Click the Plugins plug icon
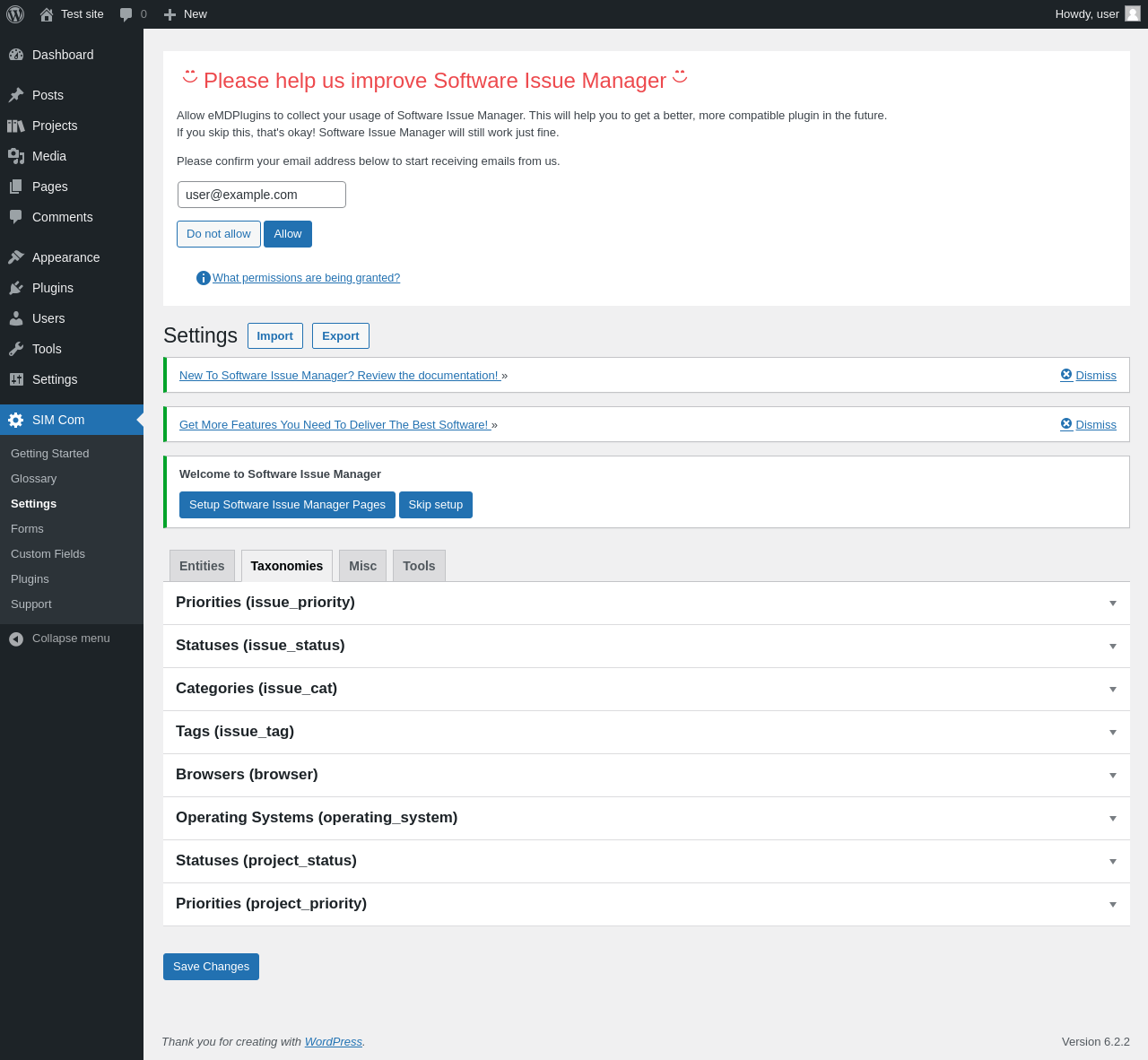 [x=16, y=288]
